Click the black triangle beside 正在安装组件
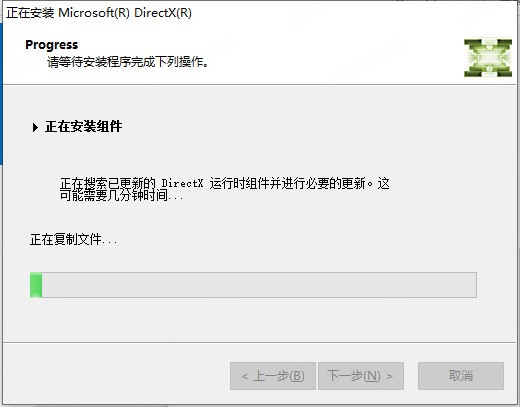Image resolution: width=520 pixels, height=407 pixels. click(x=35, y=127)
